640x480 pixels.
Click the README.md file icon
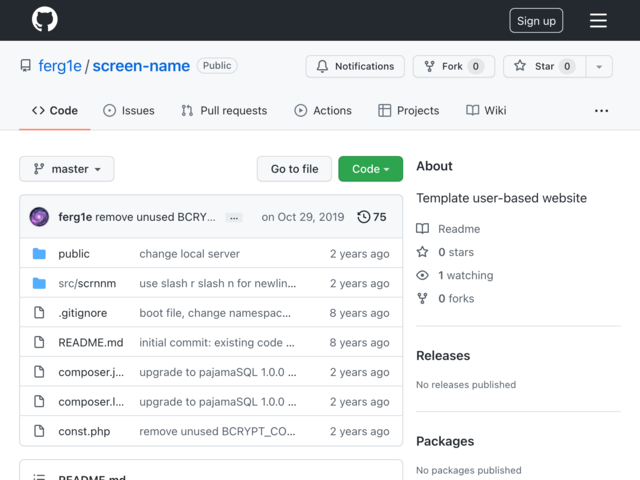tap(39, 342)
